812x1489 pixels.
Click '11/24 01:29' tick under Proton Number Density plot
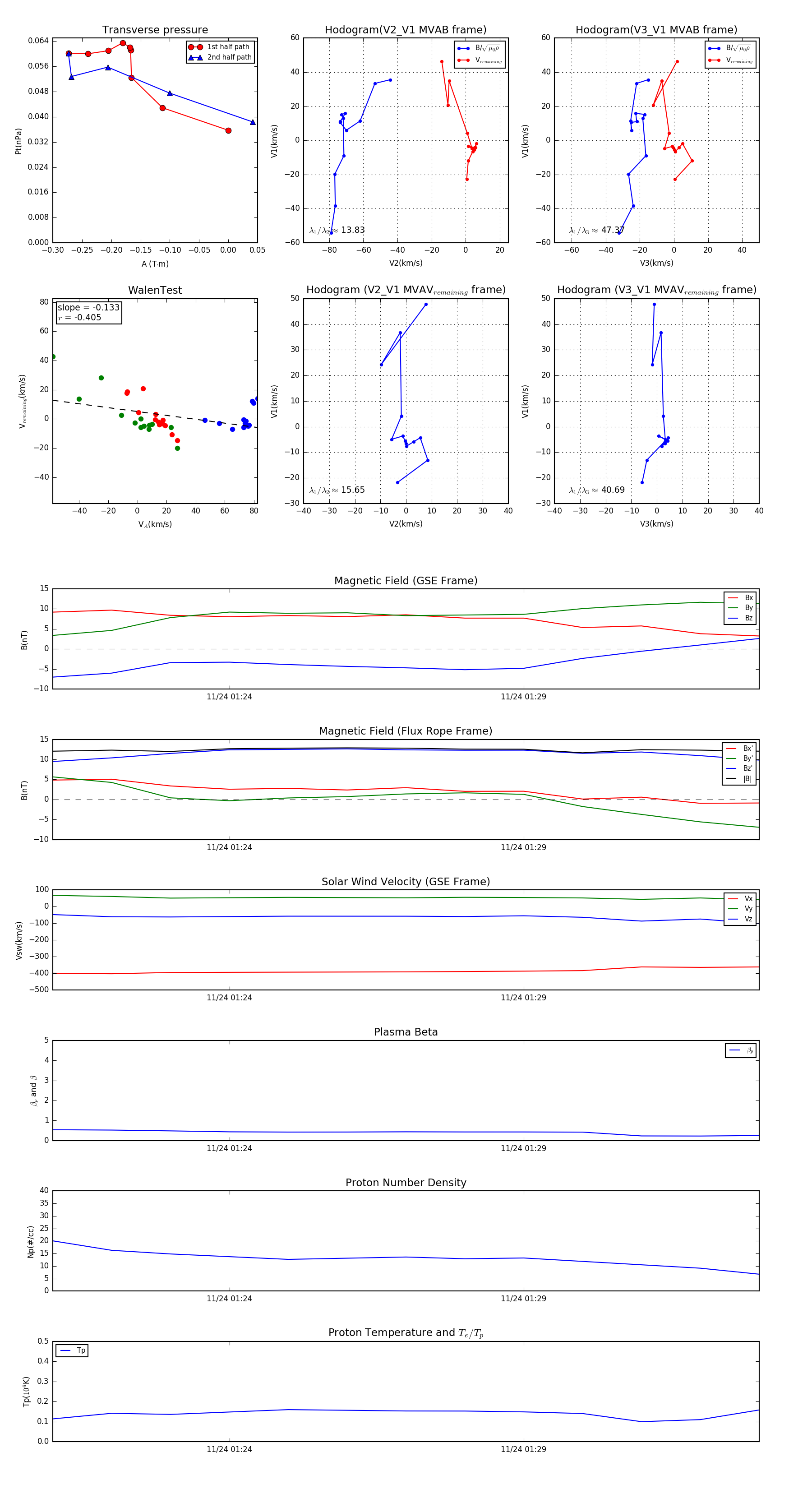coord(524,1298)
